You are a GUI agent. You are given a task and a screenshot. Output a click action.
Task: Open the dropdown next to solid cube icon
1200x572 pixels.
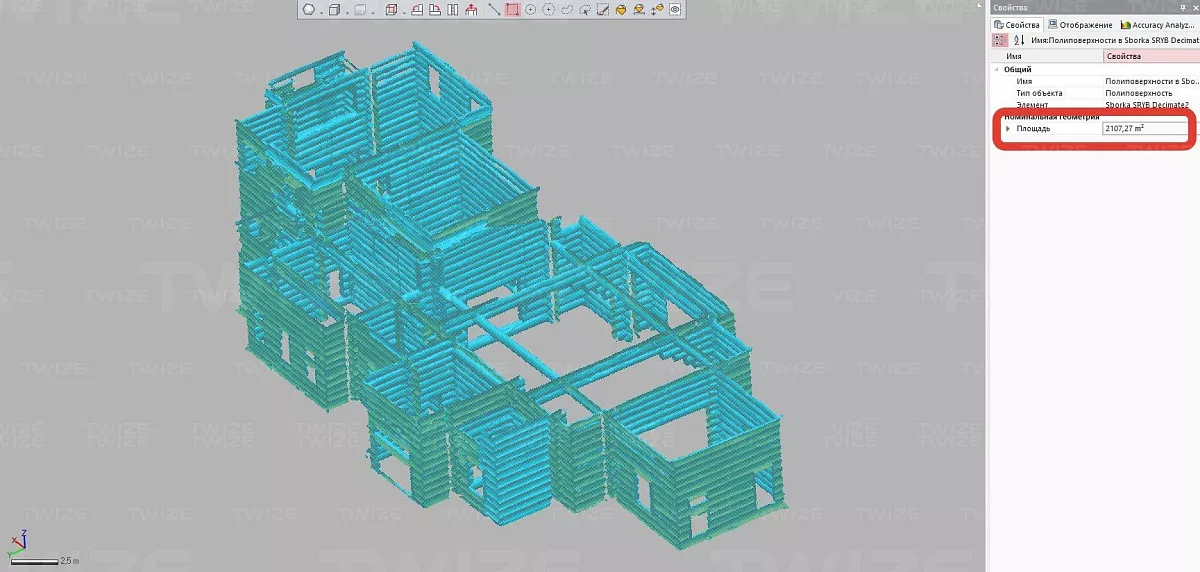point(371,10)
